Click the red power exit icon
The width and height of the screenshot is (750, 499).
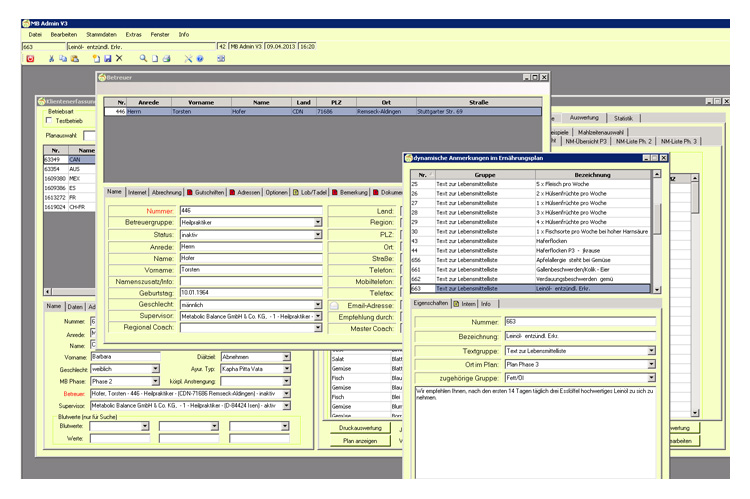[x=31, y=59]
